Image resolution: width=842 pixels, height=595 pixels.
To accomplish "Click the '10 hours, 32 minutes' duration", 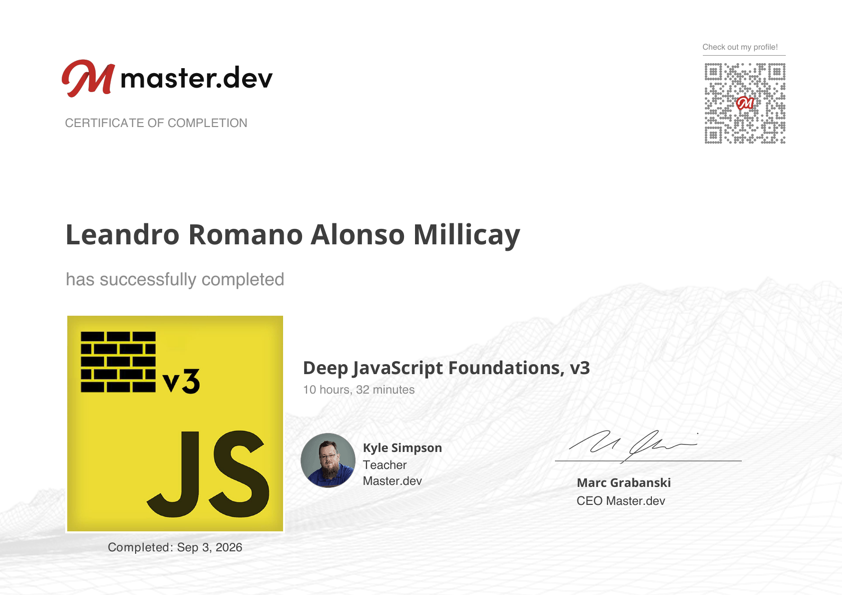I will (359, 390).
